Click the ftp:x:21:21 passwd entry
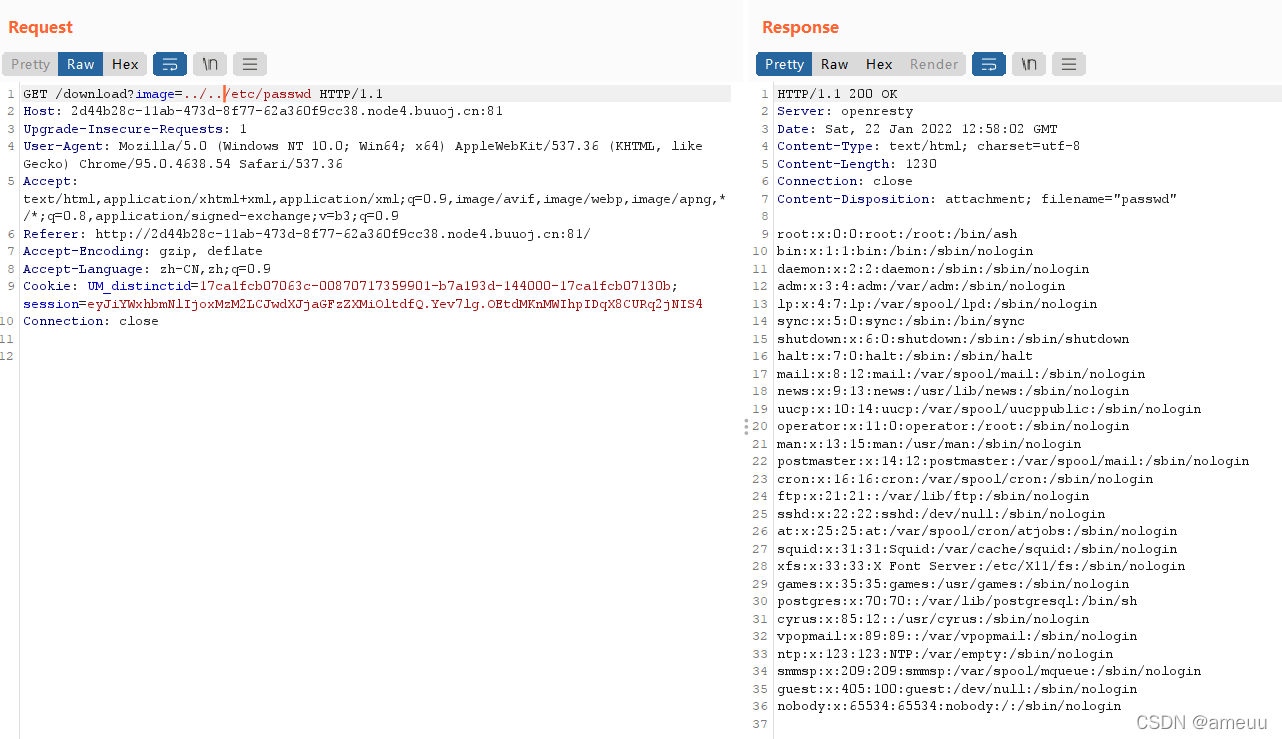The image size is (1282, 739). 933,496
